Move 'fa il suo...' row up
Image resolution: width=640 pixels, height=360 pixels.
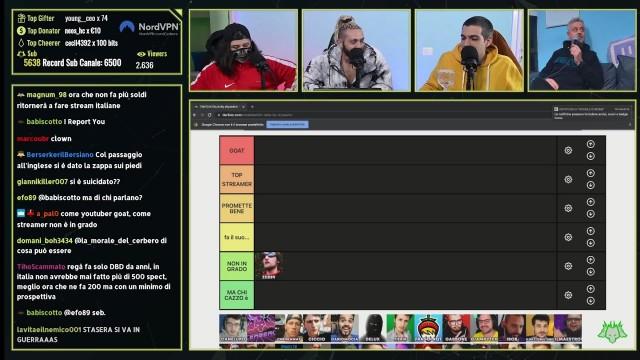pos(591,231)
